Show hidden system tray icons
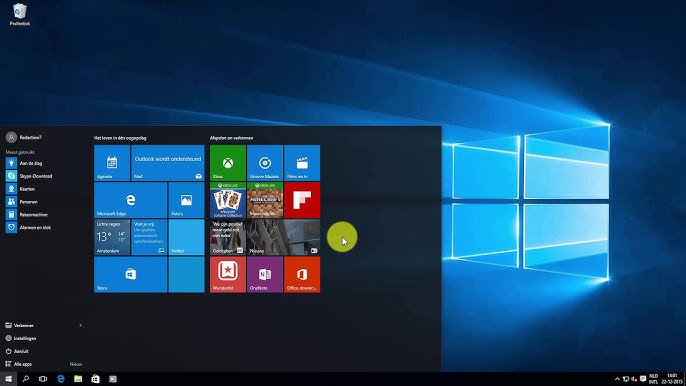 [617, 379]
